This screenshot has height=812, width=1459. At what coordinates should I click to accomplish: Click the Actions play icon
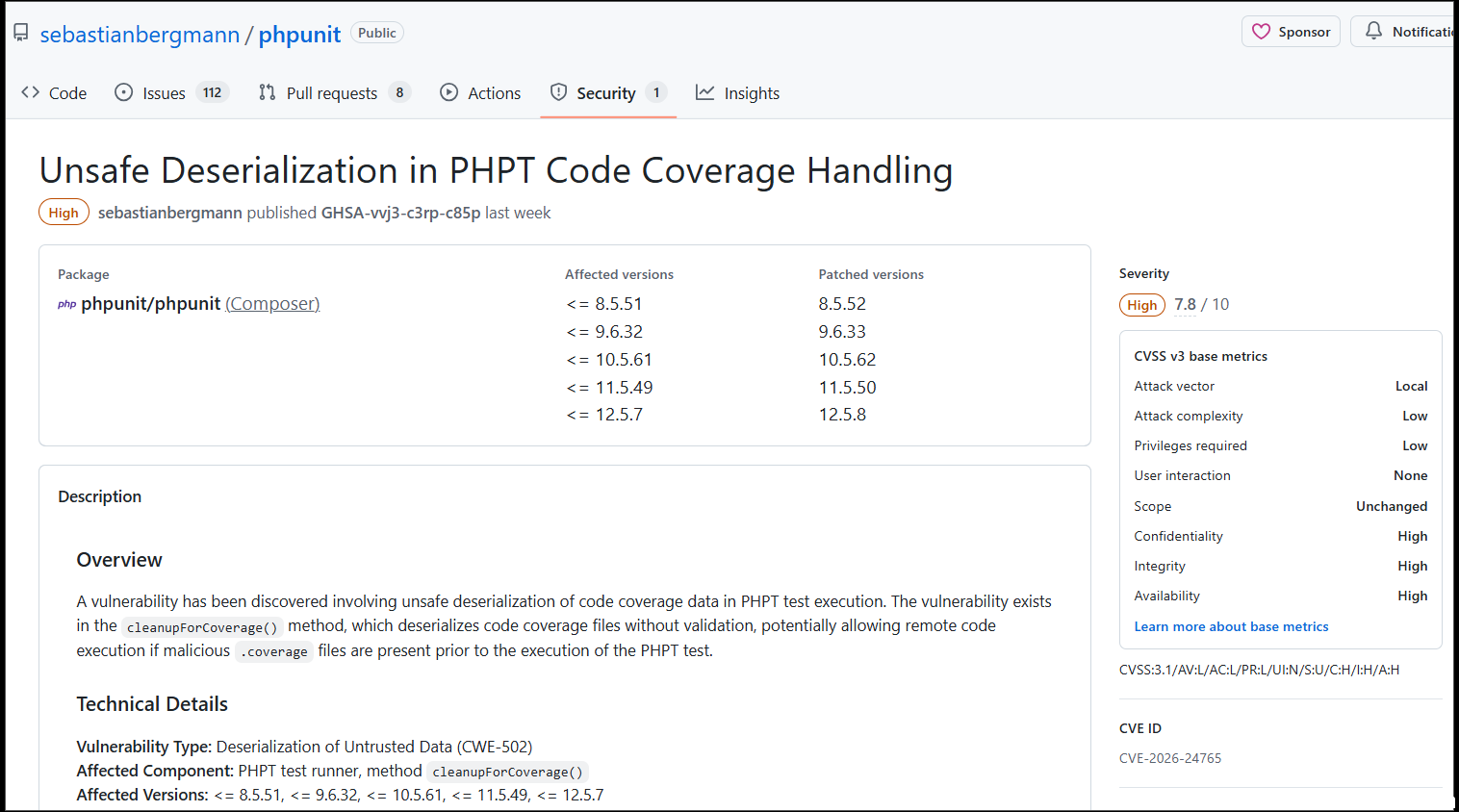(449, 92)
